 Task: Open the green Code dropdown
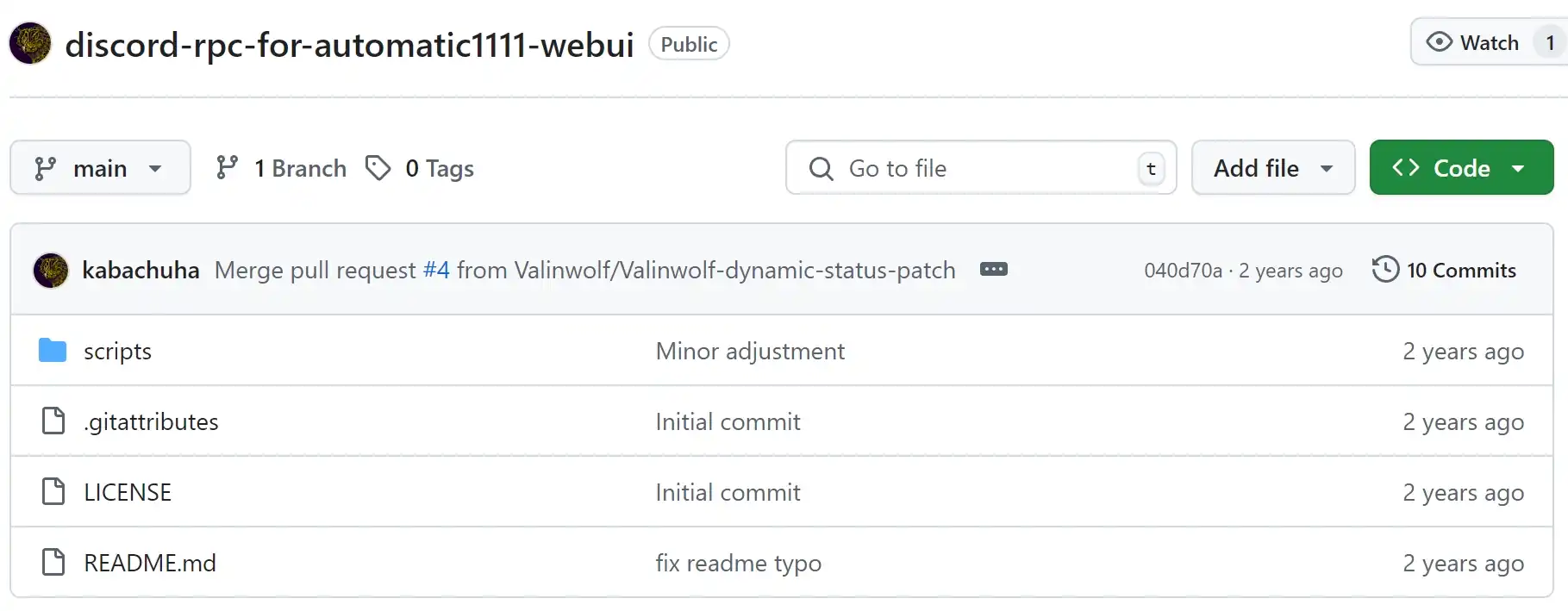click(1461, 168)
